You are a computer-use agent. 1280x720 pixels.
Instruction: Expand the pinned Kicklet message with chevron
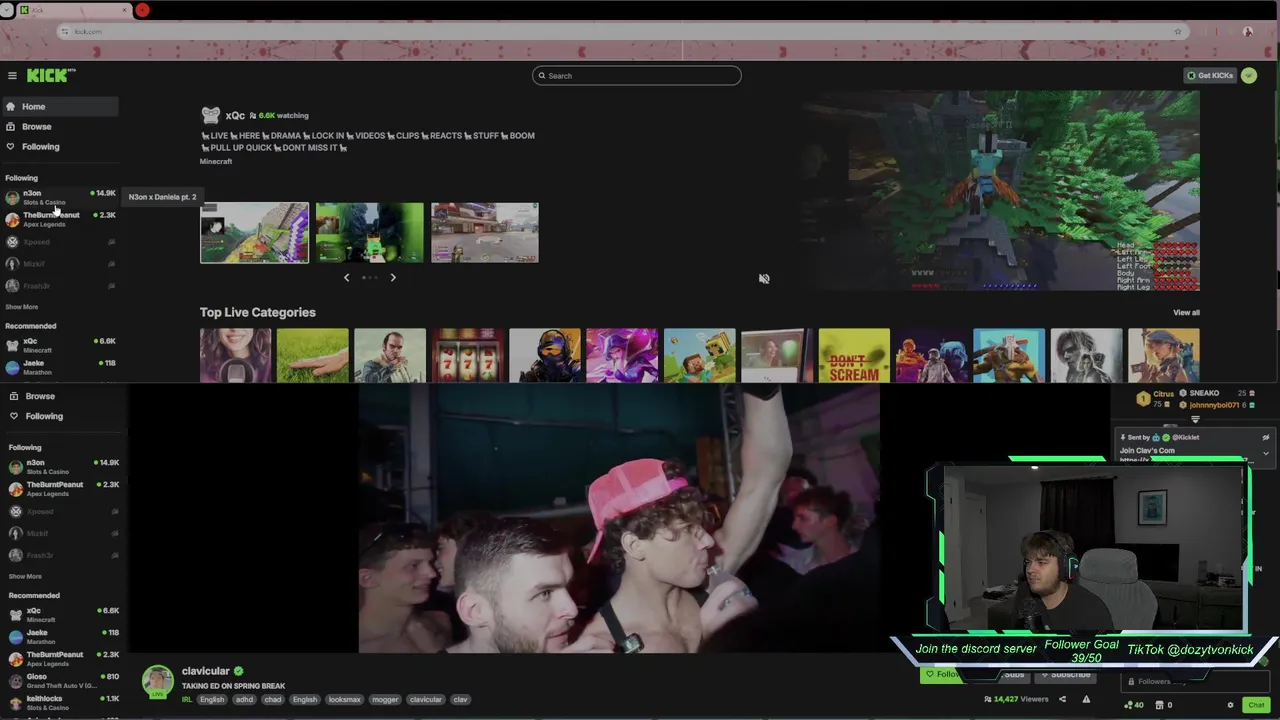tap(1265, 453)
